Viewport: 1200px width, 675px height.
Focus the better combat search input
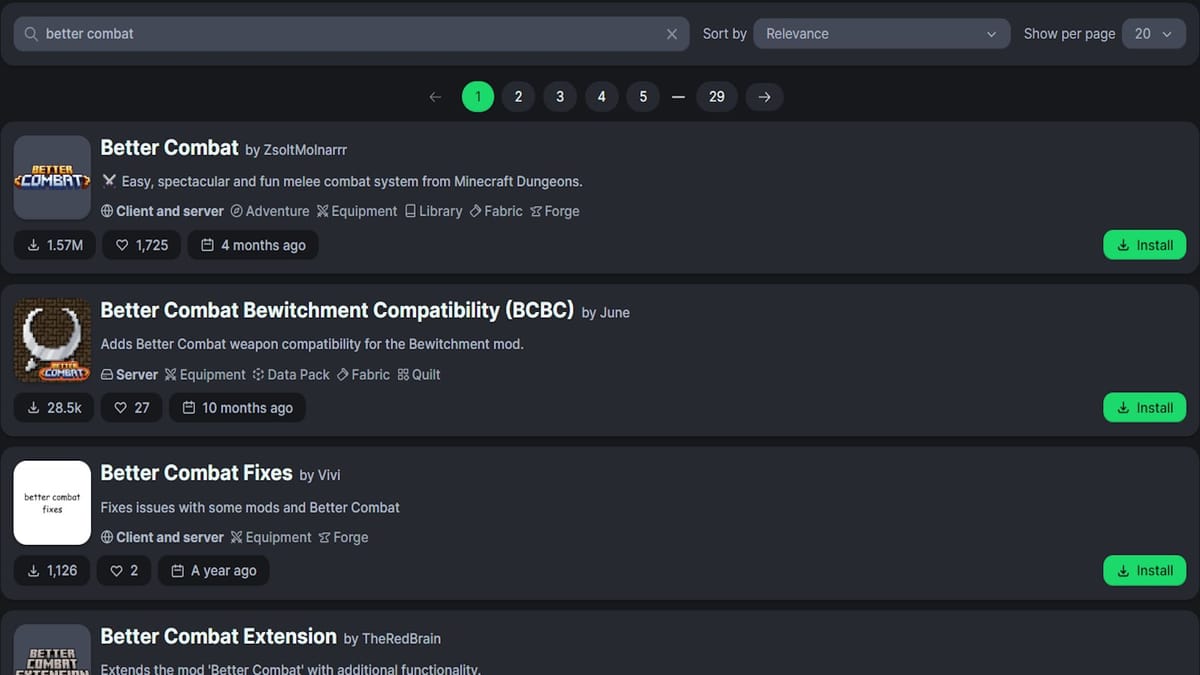350,34
